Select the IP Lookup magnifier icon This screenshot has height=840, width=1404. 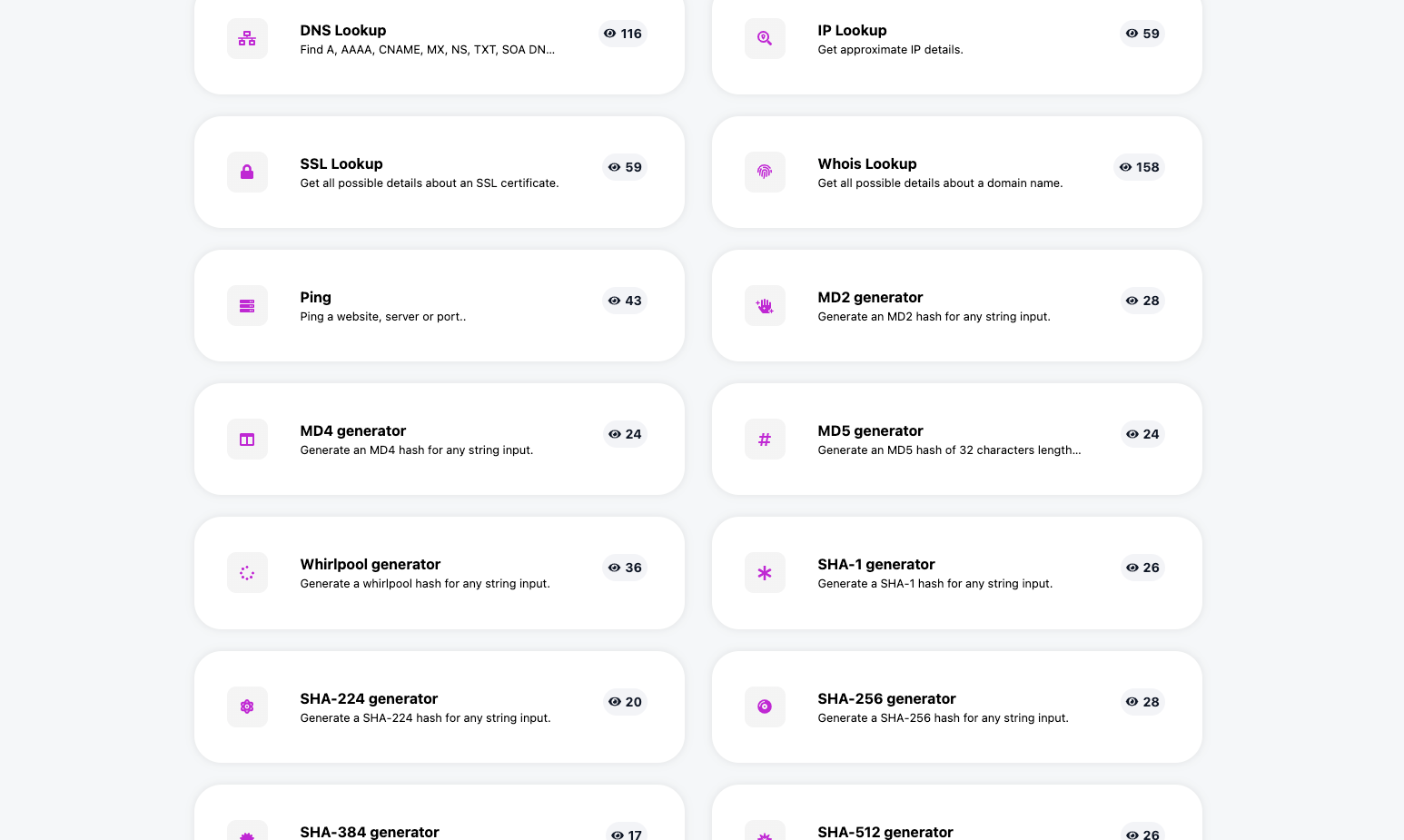tap(765, 38)
